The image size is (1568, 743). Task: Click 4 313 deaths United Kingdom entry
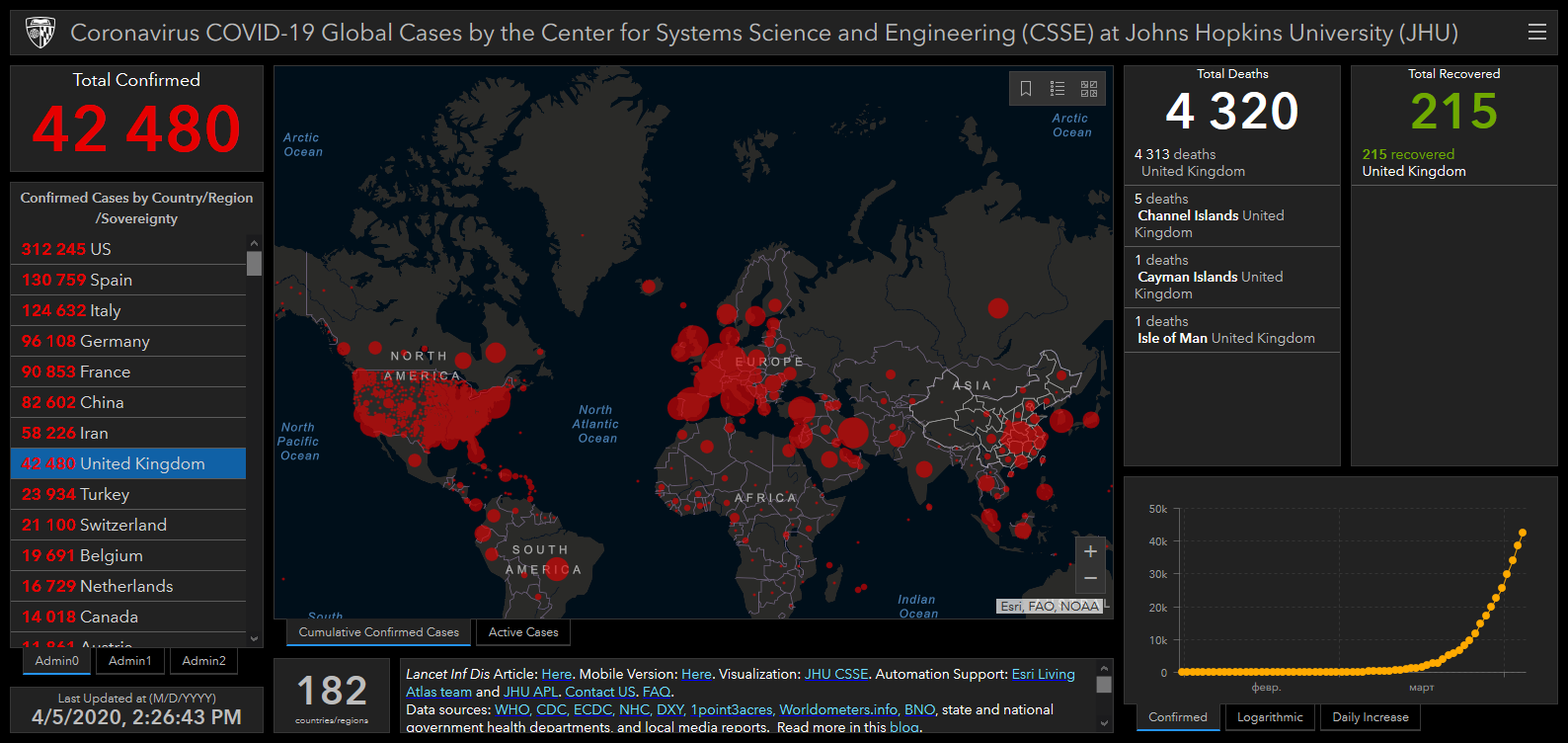tap(1231, 163)
